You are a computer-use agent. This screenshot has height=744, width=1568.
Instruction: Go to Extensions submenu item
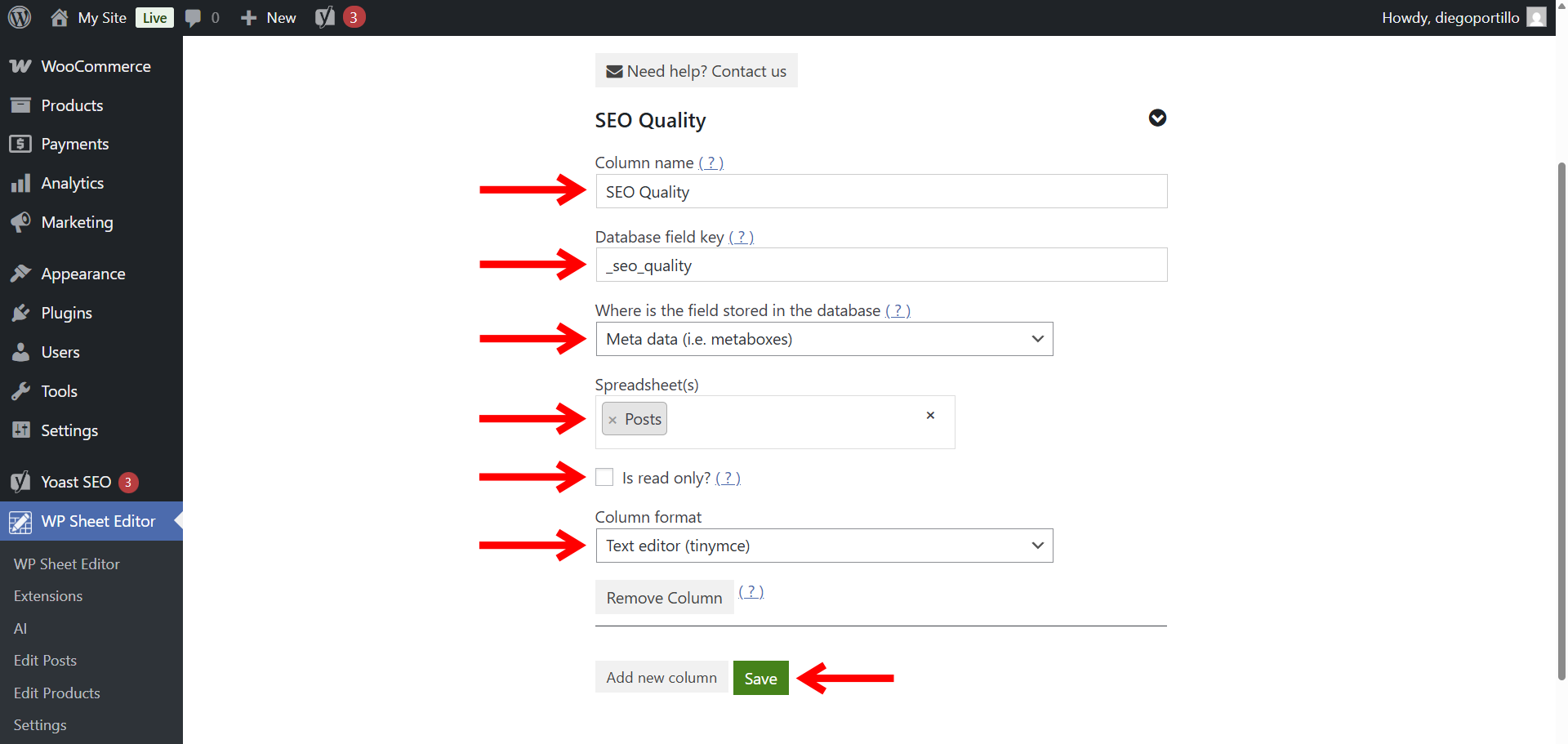(48, 596)
